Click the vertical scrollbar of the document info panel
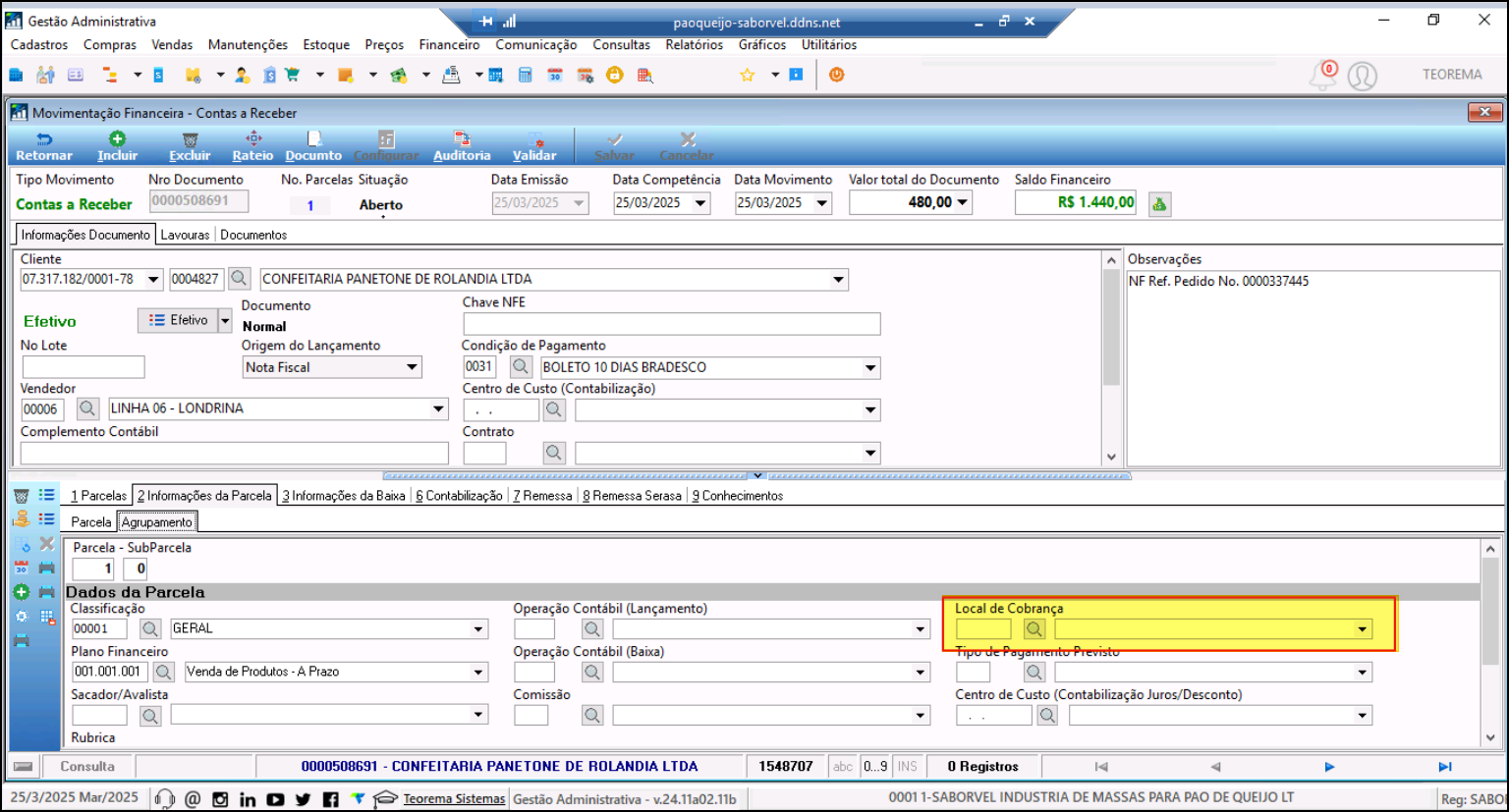Viewport: 1509px width, 812px height. (1111, 358)
